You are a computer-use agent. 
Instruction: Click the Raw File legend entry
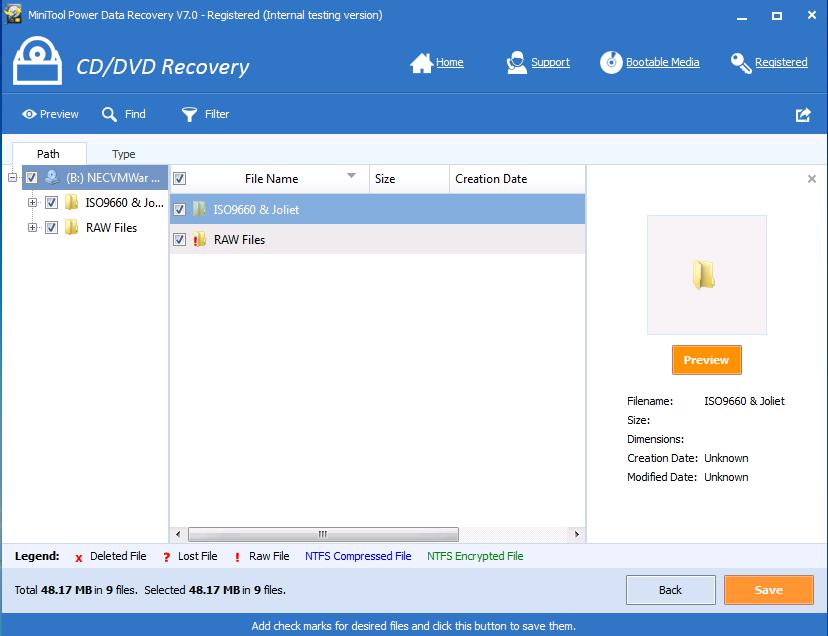point(262,556)
